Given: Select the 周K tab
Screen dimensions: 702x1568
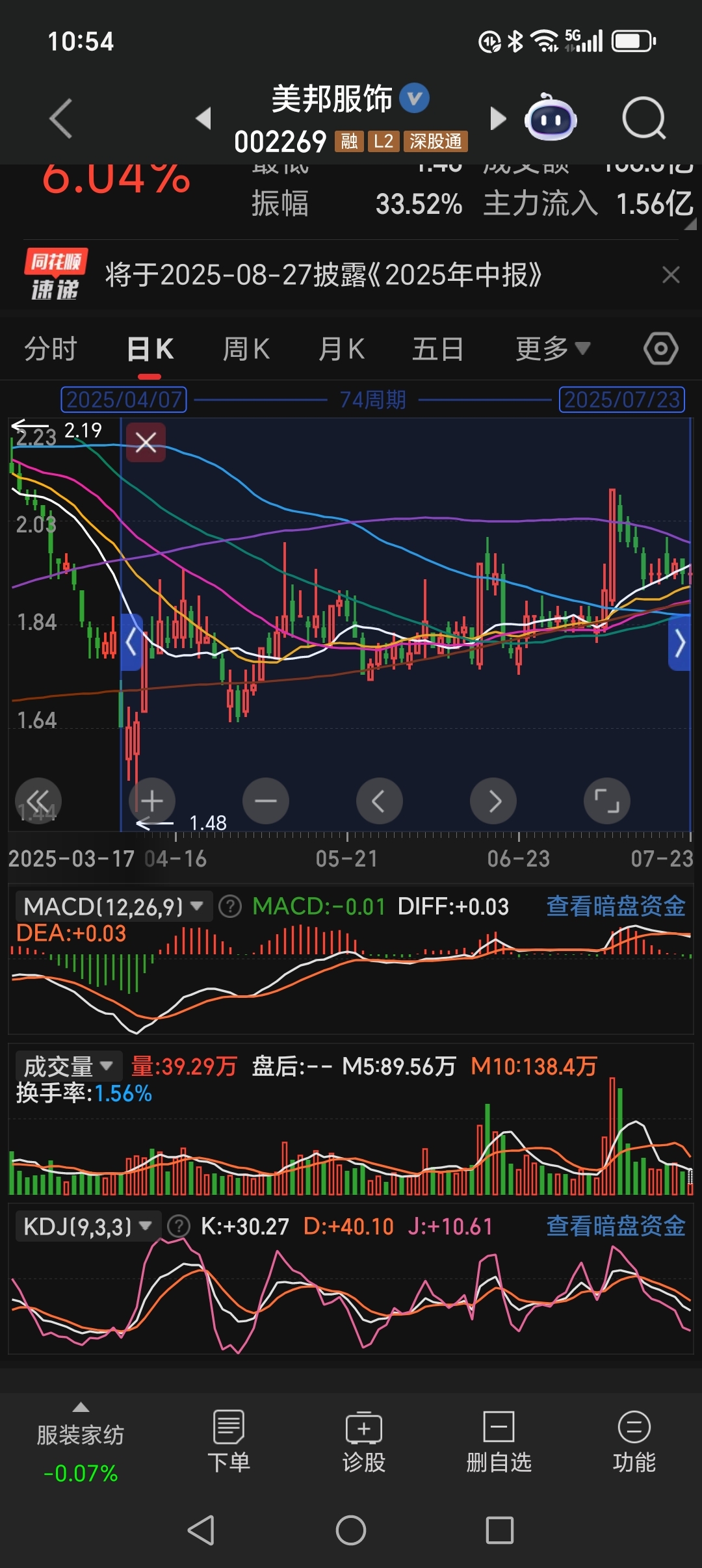Looking at the screenshot, I should coord(246,349).
